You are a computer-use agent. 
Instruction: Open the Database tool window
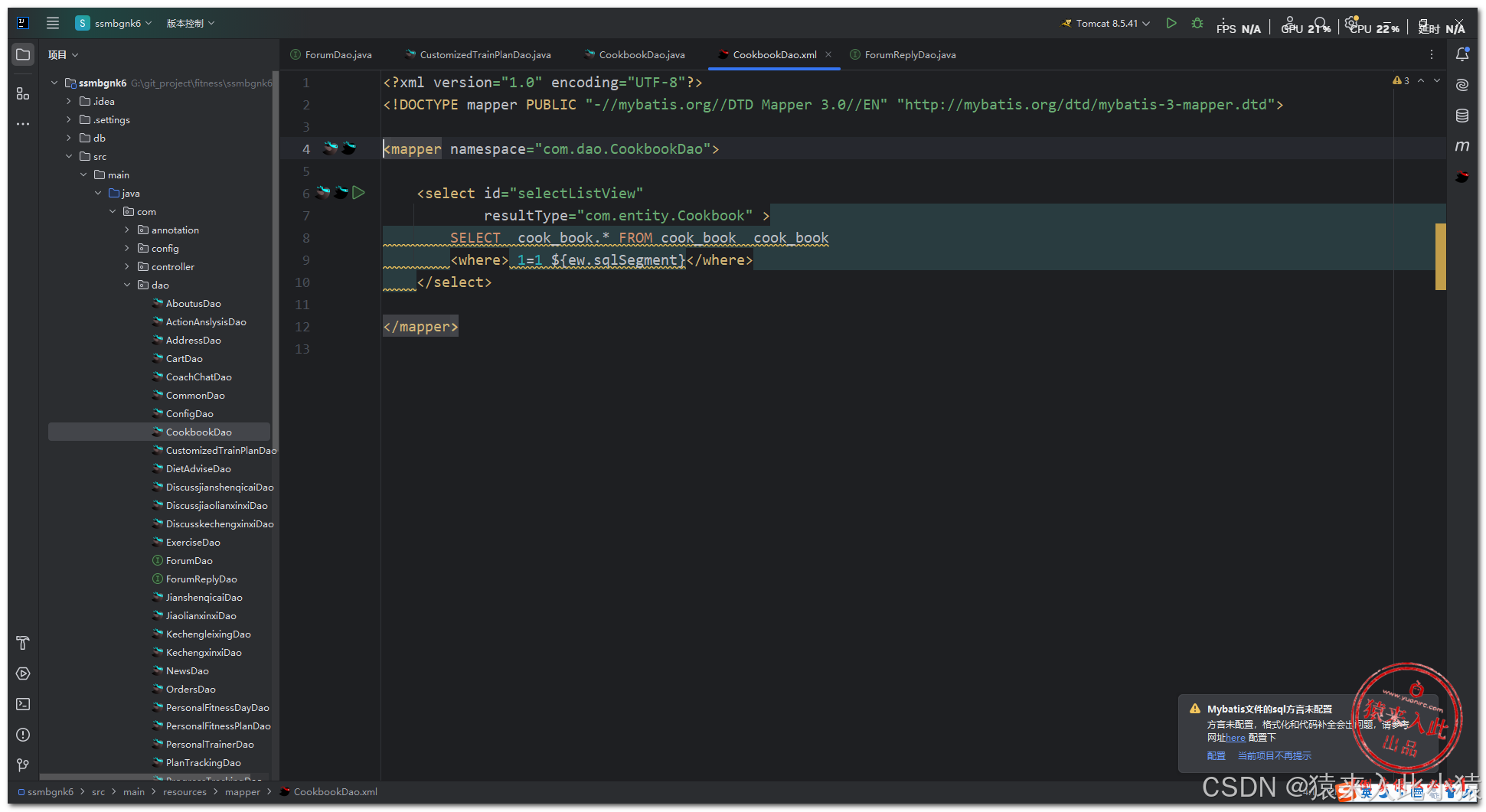tap(1462, 116)
